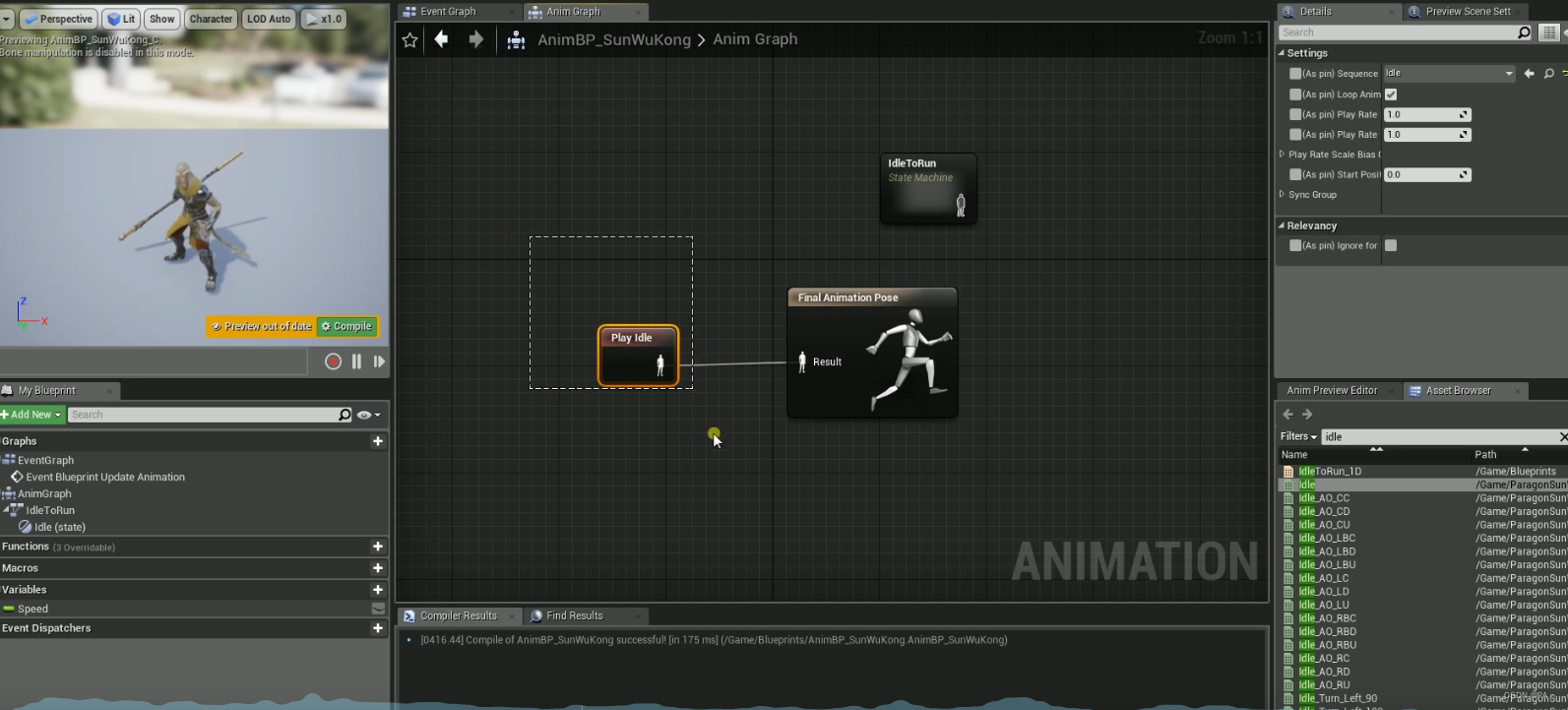Open the My Blueprint view options eye dropdown
Image resolution: width=1568 pixels, height=710 pixels.
(369, 415)
